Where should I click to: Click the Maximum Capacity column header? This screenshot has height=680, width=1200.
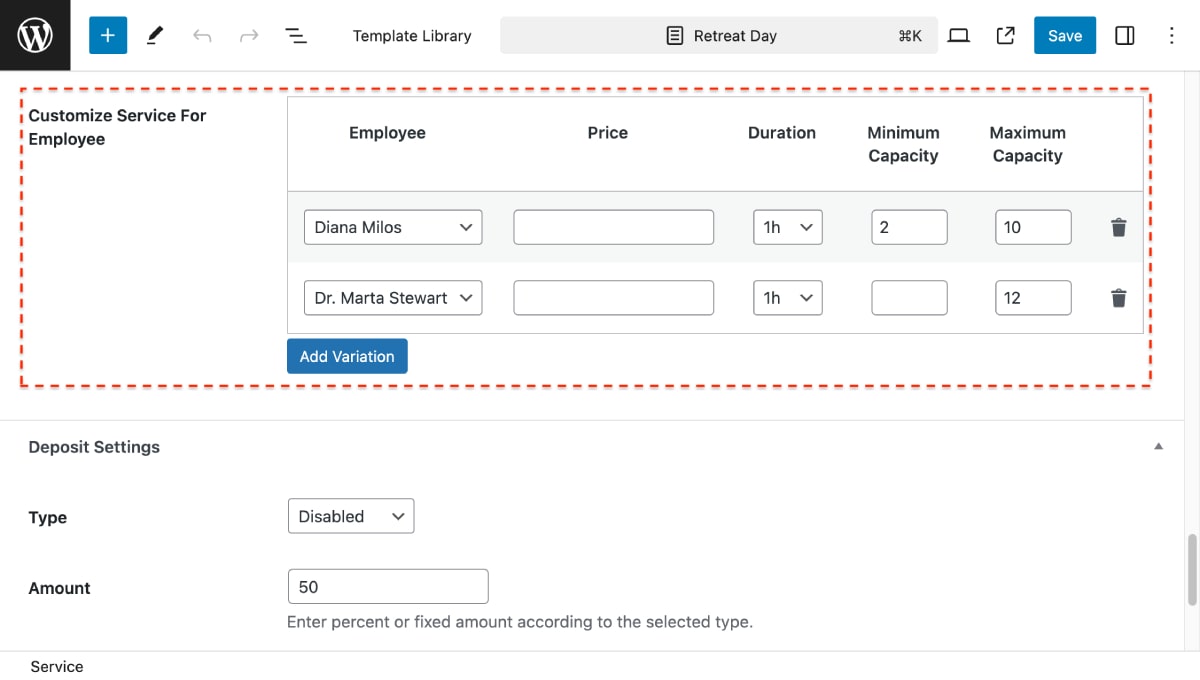tap(1028, 144)
